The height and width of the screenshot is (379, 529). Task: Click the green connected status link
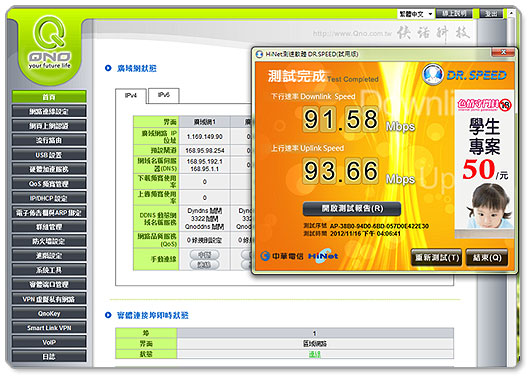(315, 354)
